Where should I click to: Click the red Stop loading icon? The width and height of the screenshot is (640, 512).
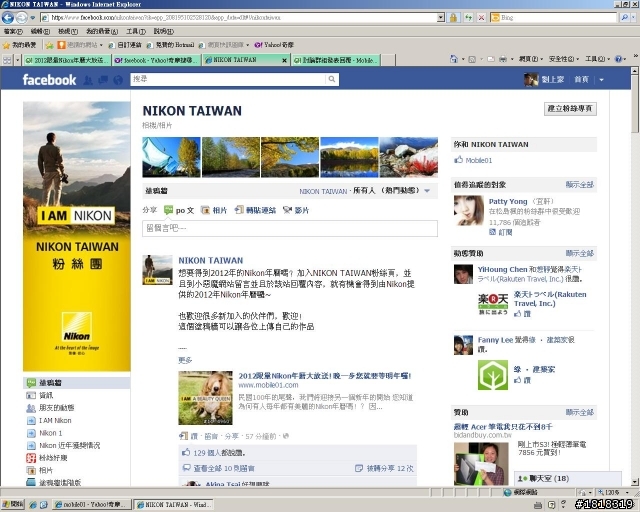click(x=482, y=18)
